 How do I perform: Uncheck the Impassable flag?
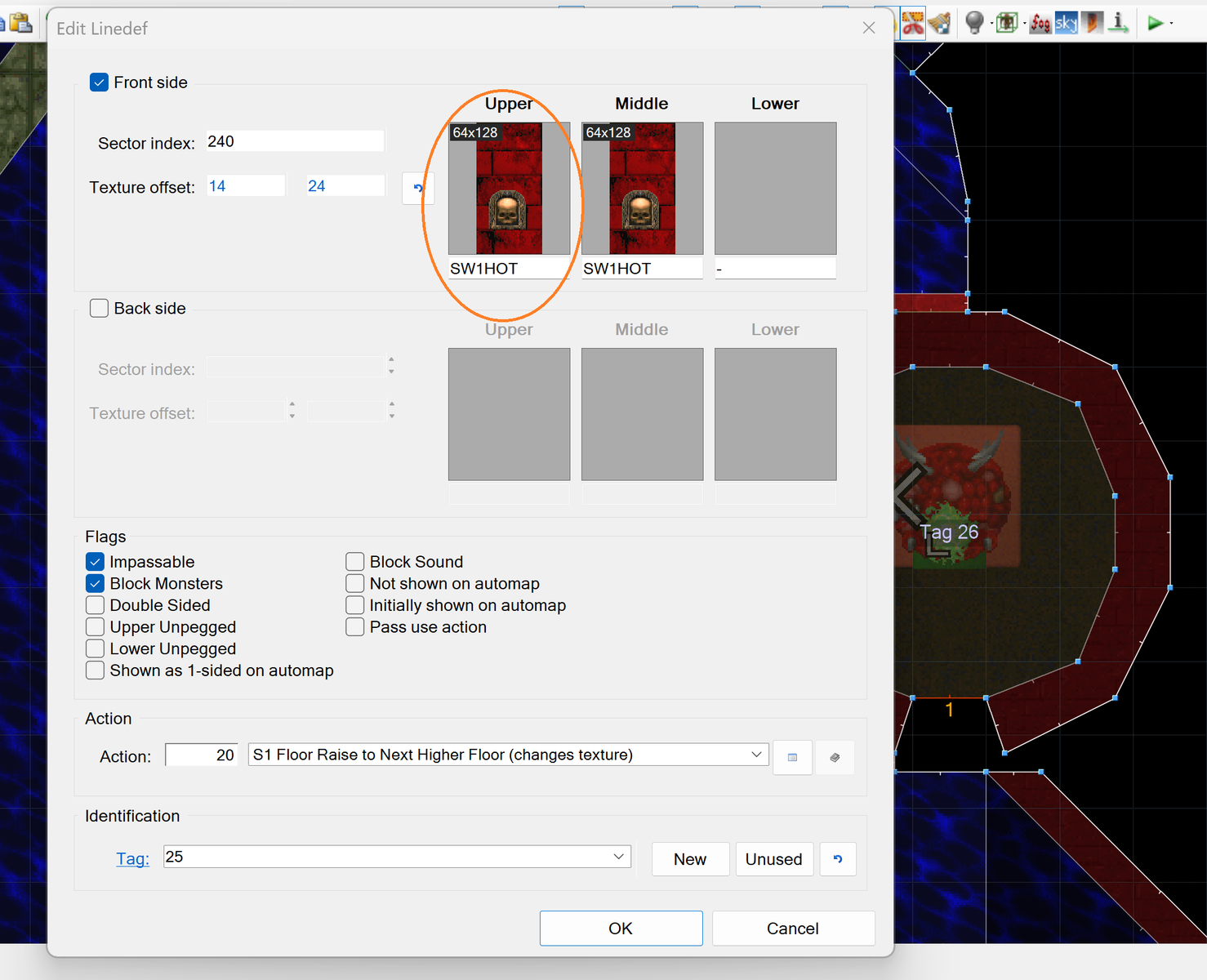coord(95,562)
